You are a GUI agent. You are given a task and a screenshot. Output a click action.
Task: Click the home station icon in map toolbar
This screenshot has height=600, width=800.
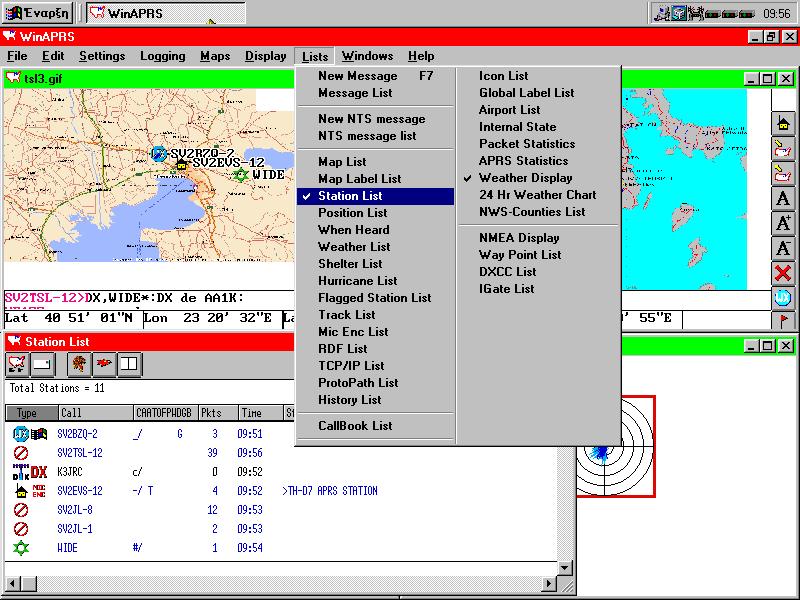point(783,123)
